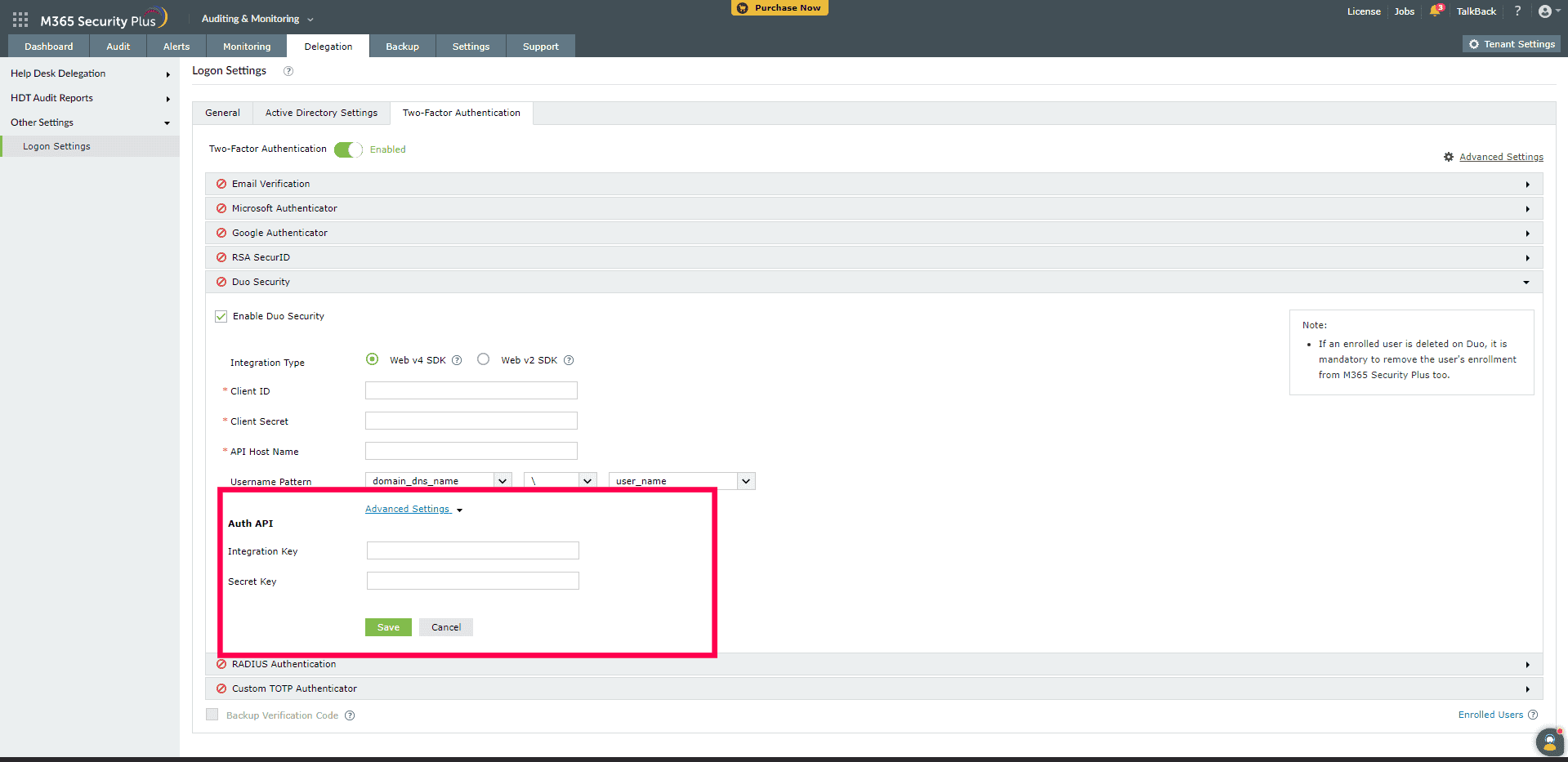
Task: Switch to the Backup tab
Action: (403, 47)
